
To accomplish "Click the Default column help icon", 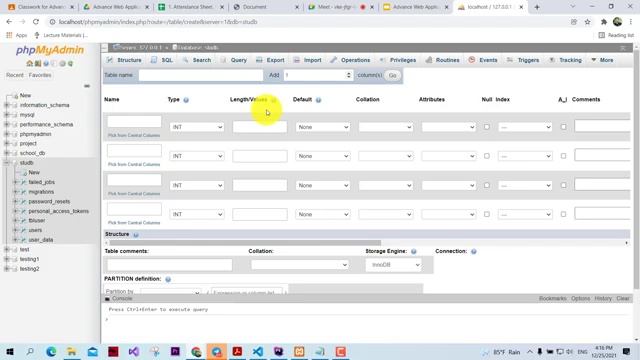I will (x=318, y=100).
